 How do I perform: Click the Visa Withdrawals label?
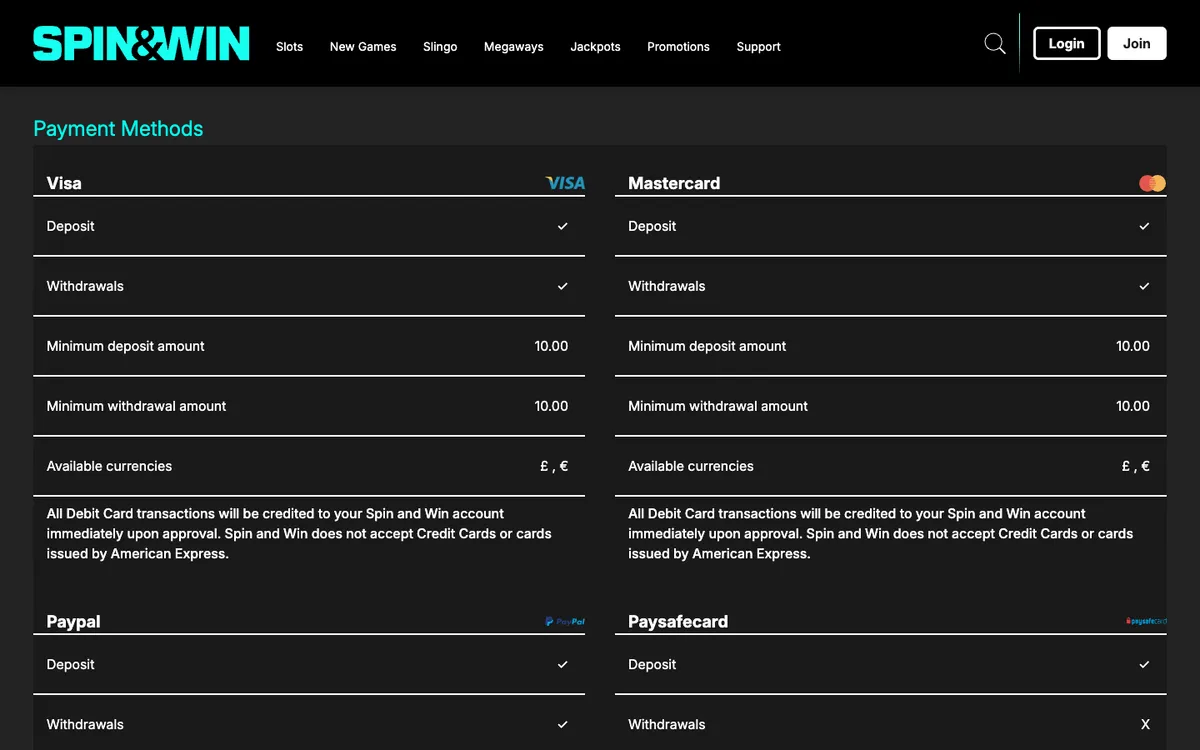coord(85,286)
